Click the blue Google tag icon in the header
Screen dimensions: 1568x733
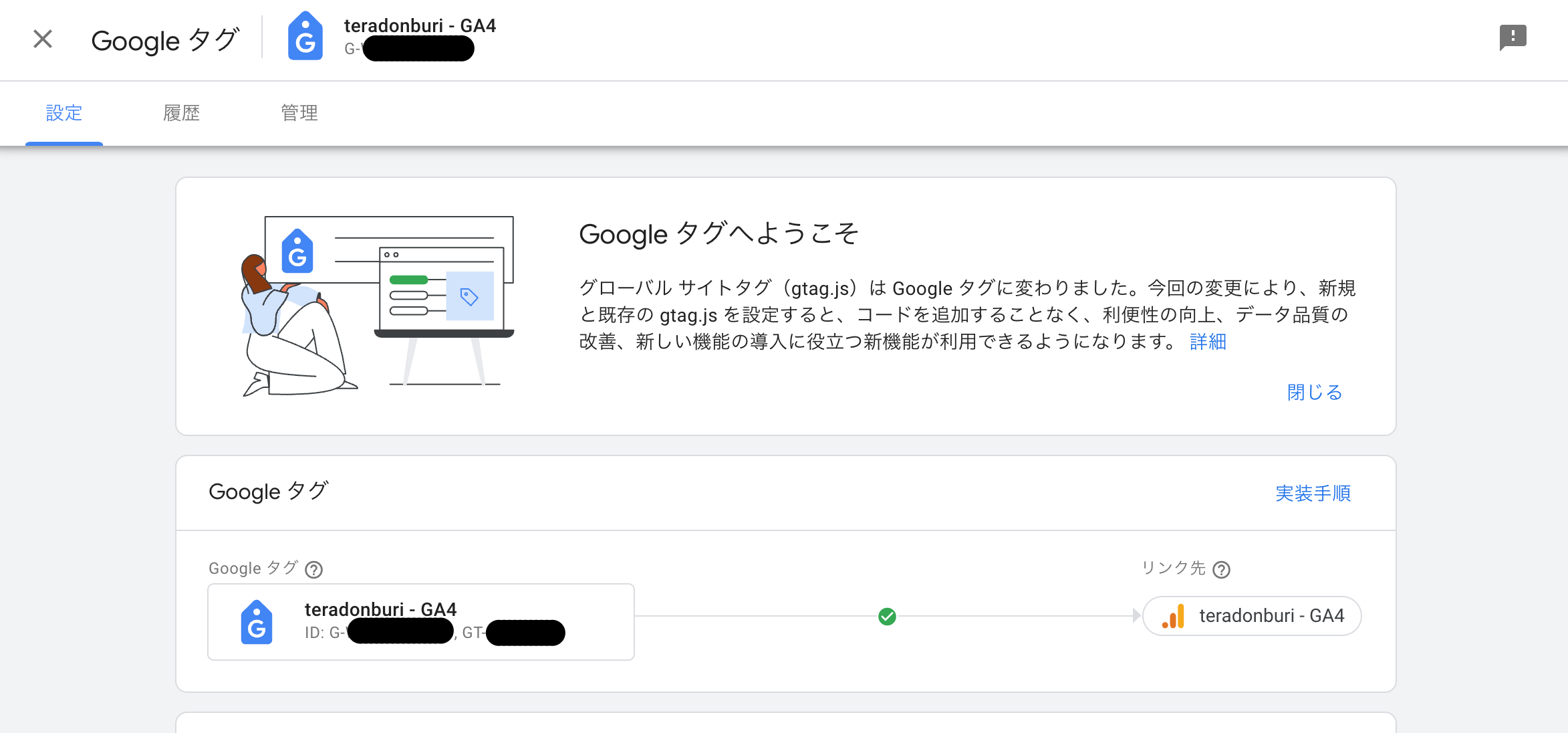tap(305, 38)
